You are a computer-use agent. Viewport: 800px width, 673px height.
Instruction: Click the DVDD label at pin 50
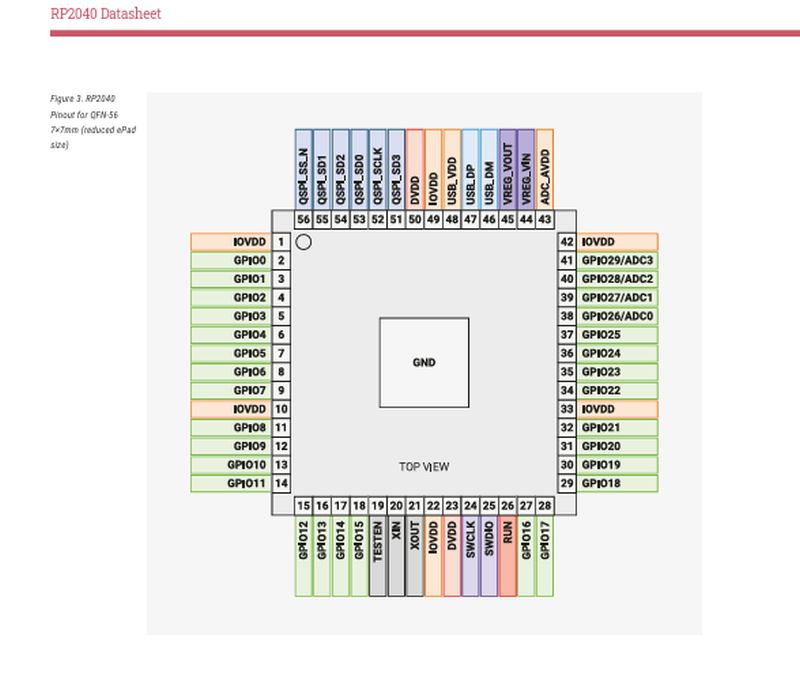click(415, 169)
